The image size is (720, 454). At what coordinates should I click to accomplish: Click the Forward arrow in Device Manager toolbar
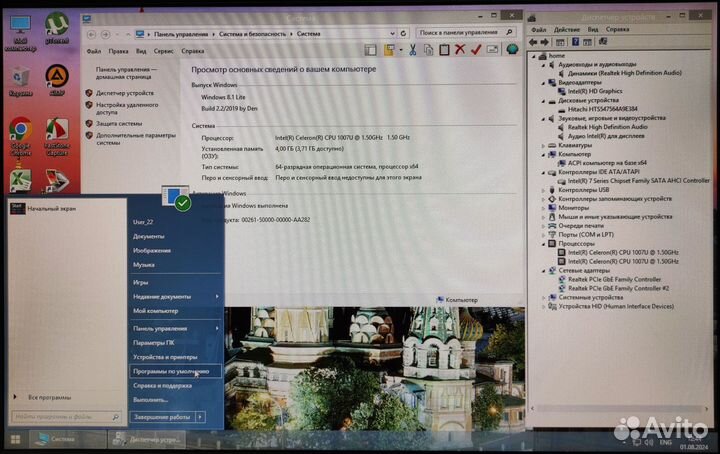545,42
